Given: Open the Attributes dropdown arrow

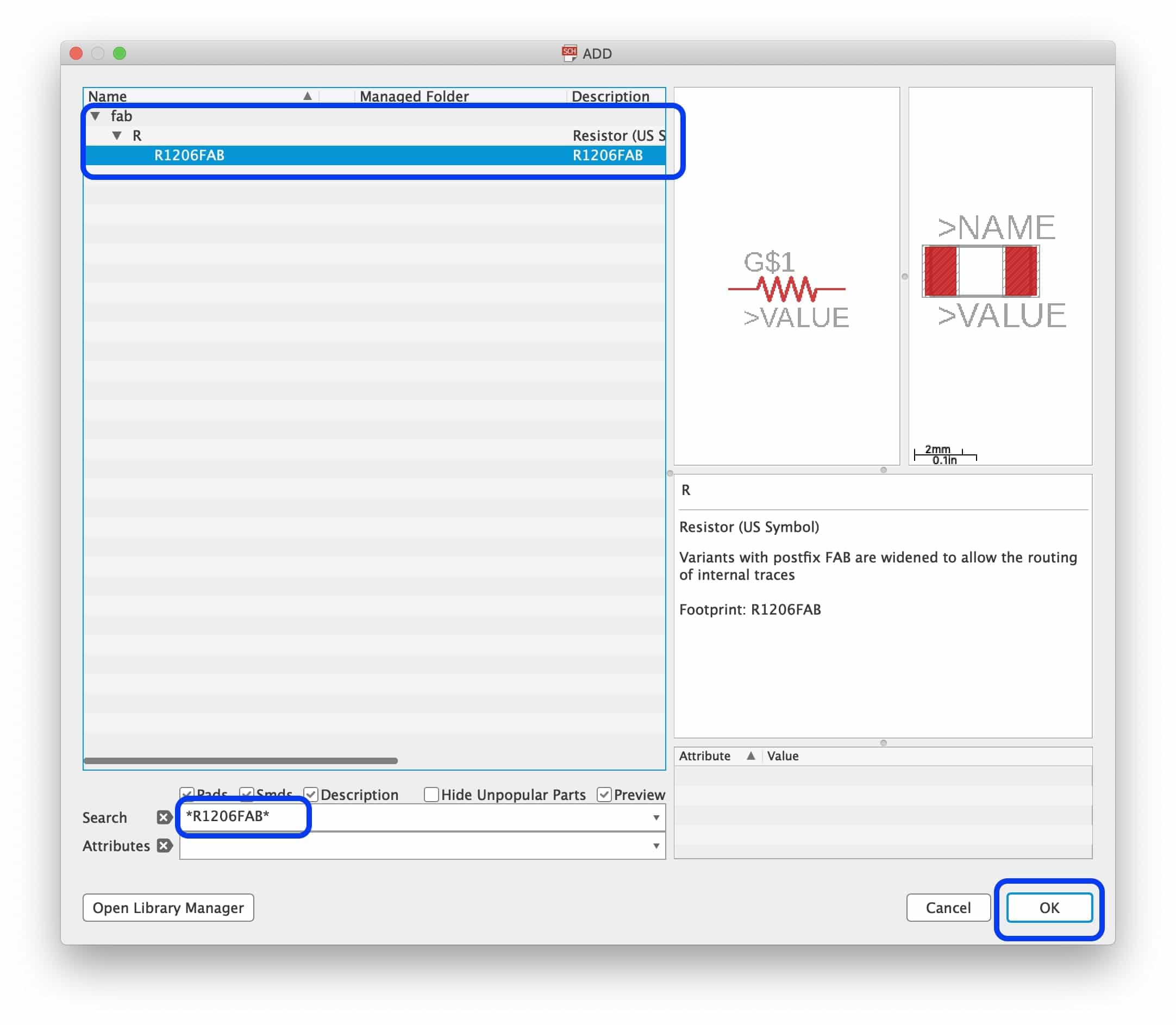Looking at the screenshot, I should click(656, 846).
